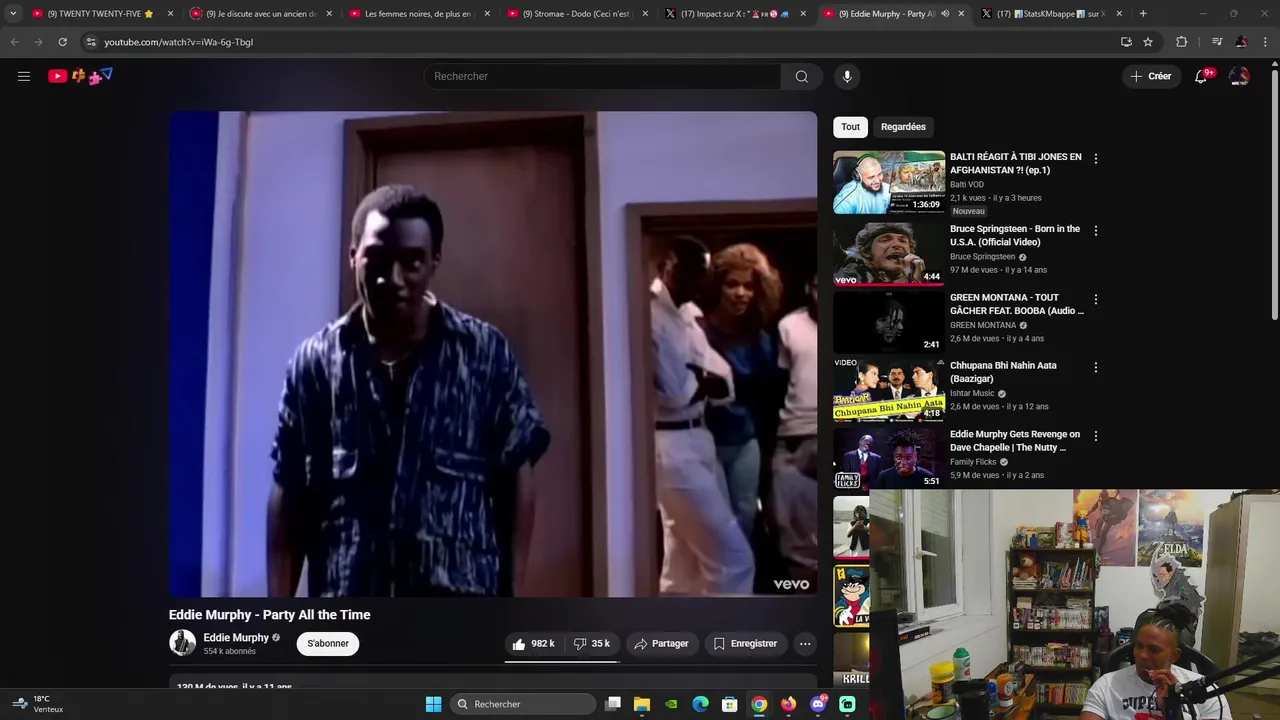Open the Bruce Springsteen video thumbnail
The height and width of the screenshot is (720, 1280).
(889, 253)
